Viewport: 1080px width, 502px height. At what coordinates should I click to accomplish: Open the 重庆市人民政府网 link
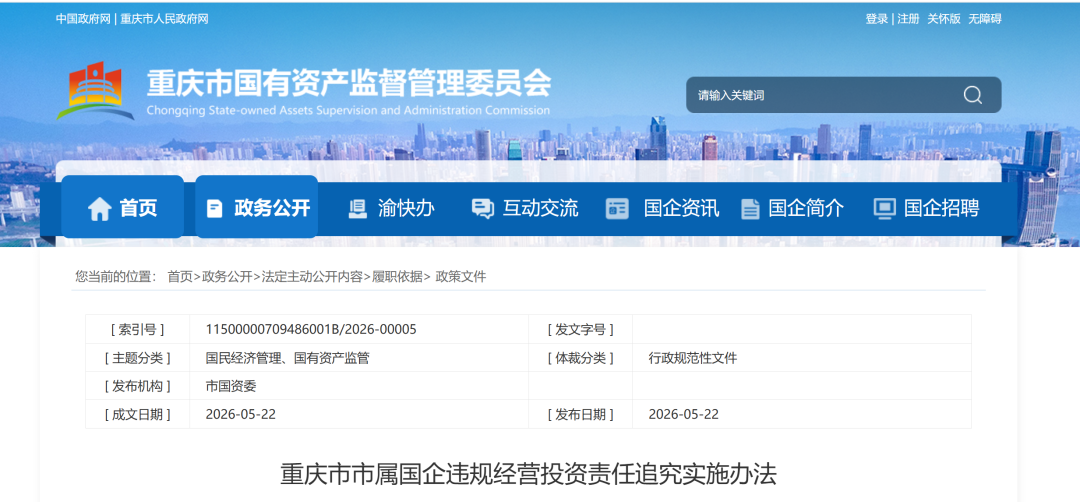click(165, 19)
